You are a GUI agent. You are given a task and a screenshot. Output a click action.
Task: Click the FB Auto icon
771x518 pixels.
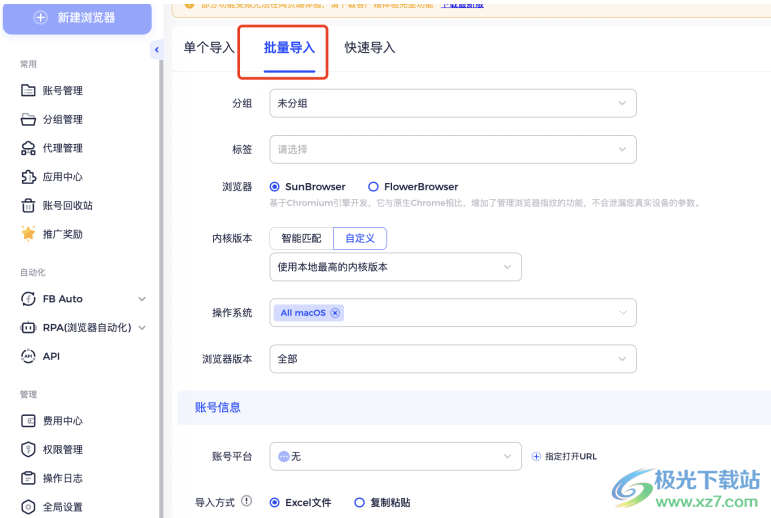tap(28, 299)
